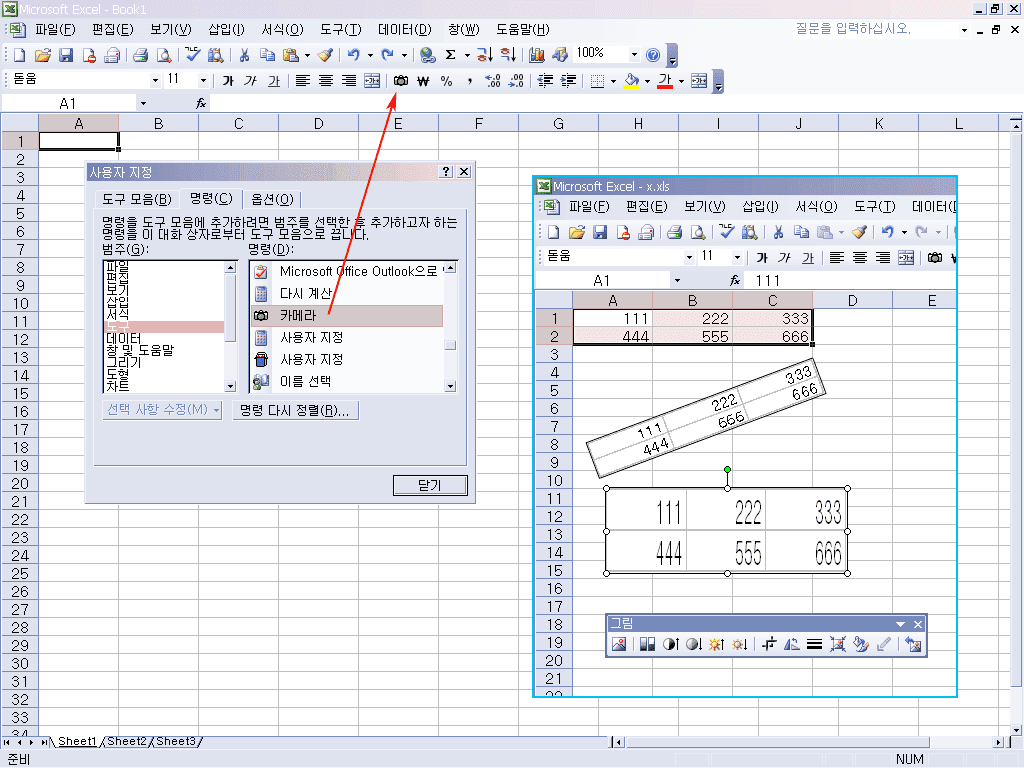1024x768 pixels.
Task: Switch to the 옵션(O) tab in dialog
Action: pos(272,199)
